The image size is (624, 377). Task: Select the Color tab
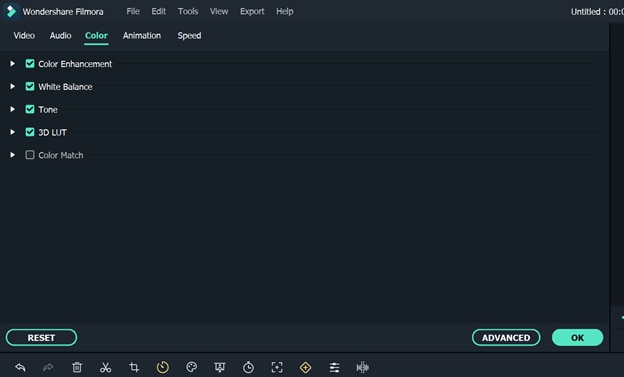[96, 36]
